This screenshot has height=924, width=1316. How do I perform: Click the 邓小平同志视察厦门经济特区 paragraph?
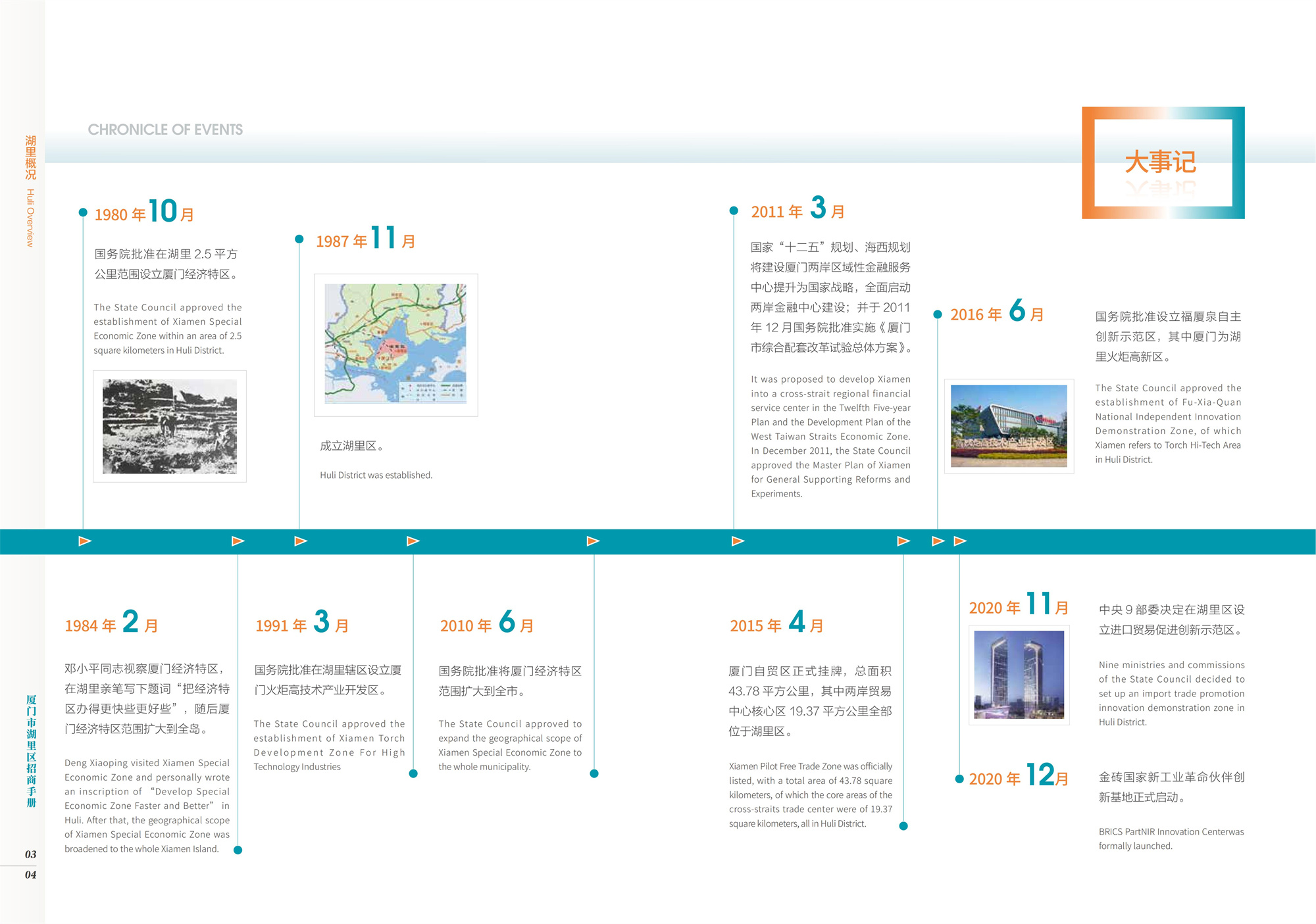(147, 698)
